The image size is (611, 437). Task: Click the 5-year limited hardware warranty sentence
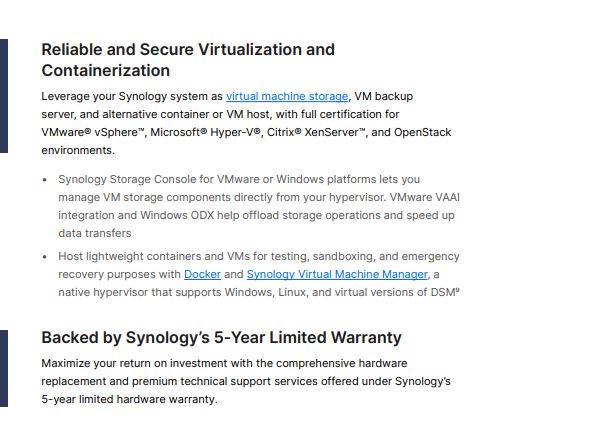(129, 400)
